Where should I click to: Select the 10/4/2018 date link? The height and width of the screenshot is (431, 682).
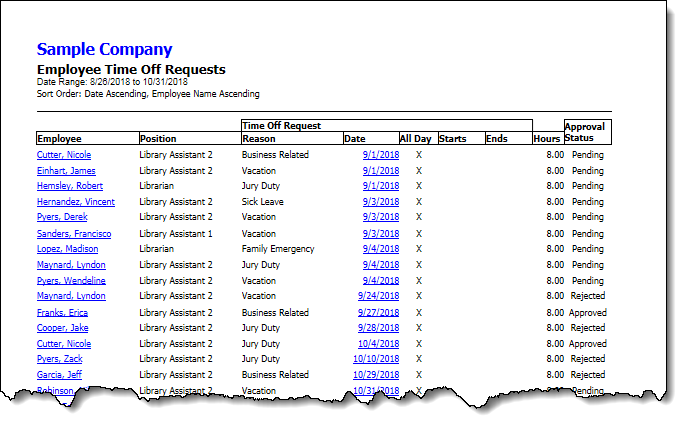point(379,343)
